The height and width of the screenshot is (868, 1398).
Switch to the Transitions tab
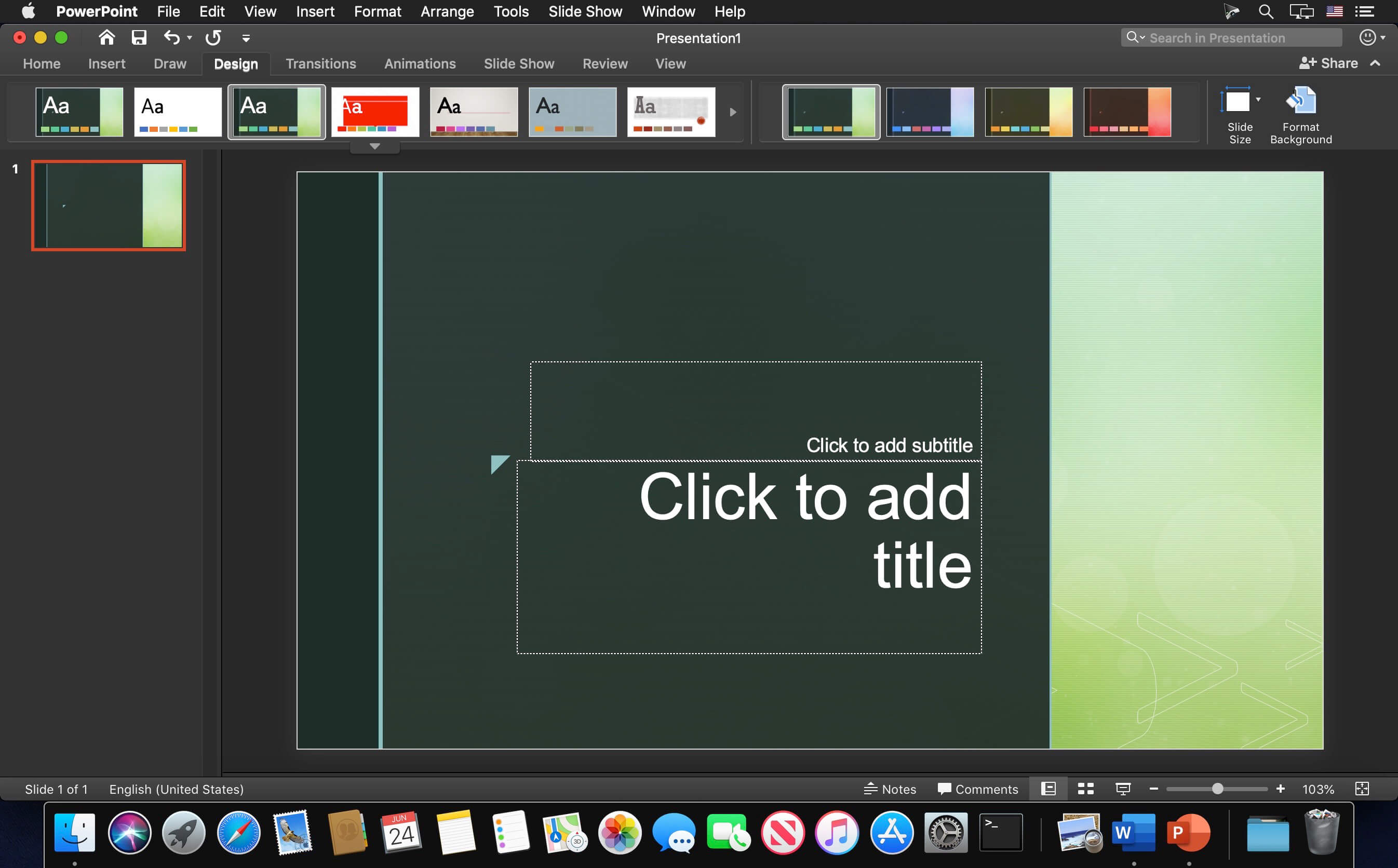point(320,63)
